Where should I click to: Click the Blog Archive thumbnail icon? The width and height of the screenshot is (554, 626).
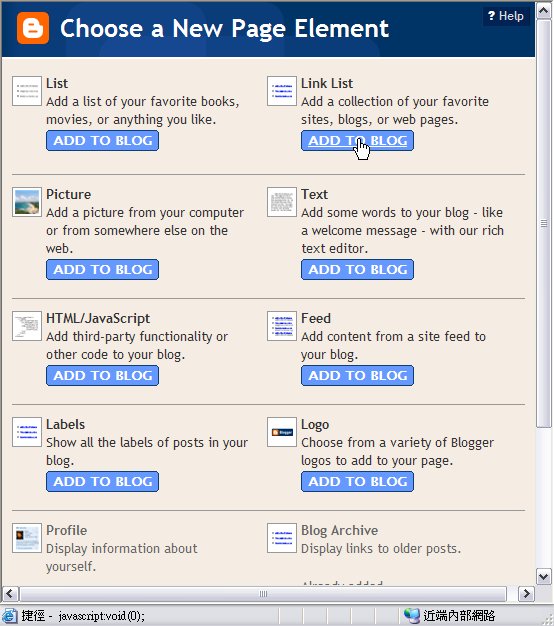pos(282,538)
